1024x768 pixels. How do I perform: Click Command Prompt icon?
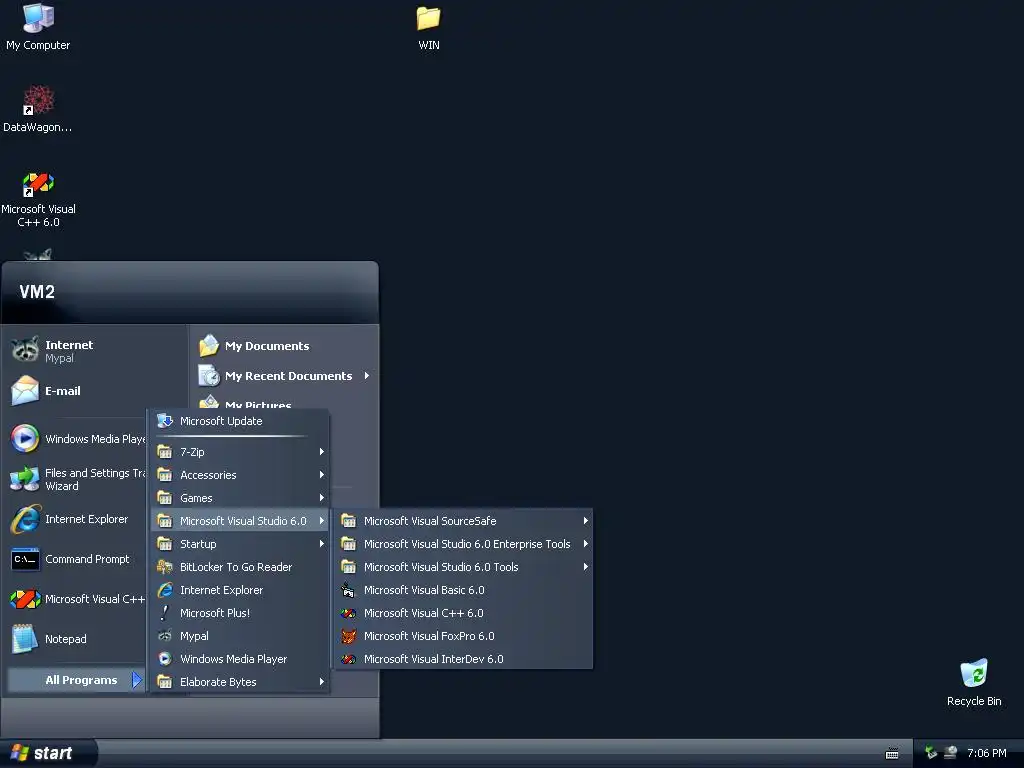point(25,559)
